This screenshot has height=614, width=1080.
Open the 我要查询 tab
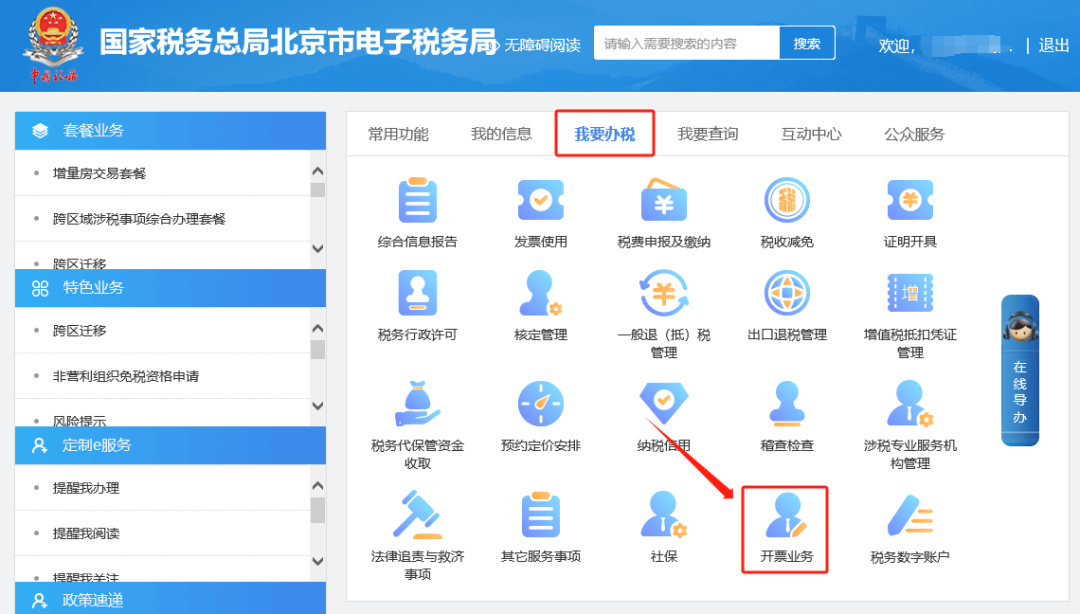pos(708,134)
